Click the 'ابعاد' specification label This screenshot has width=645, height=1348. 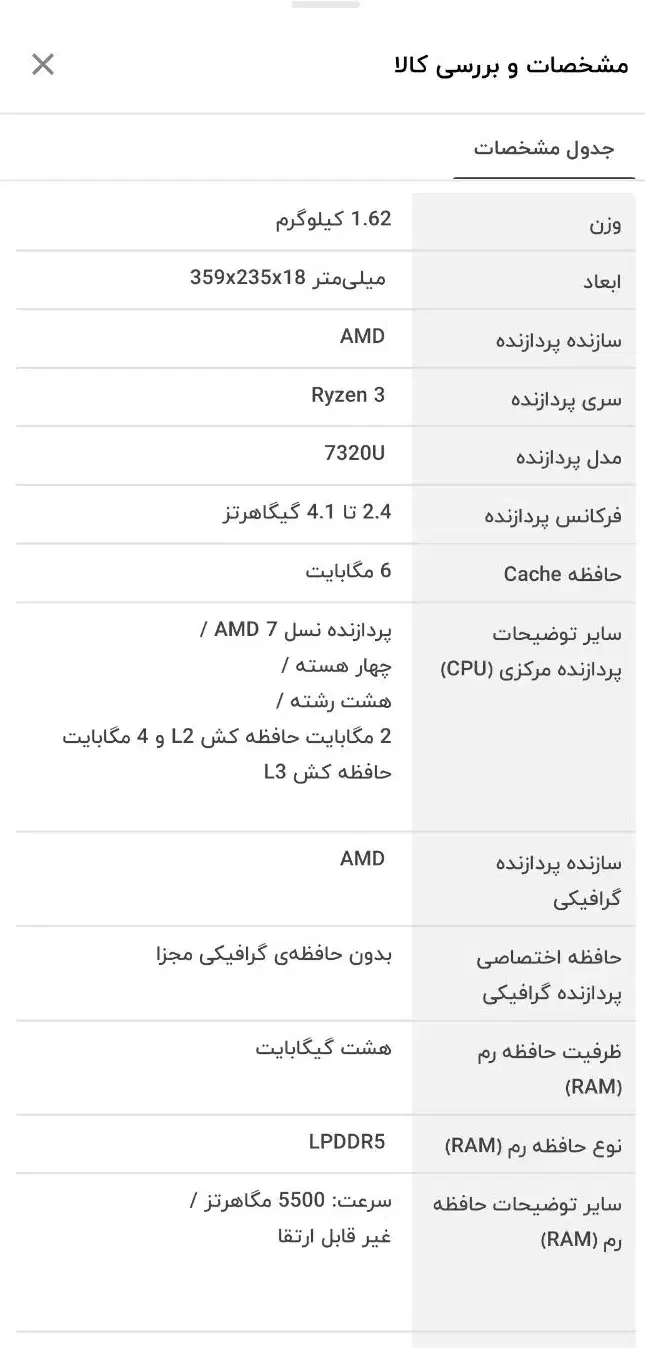click(x=601, y=282)
